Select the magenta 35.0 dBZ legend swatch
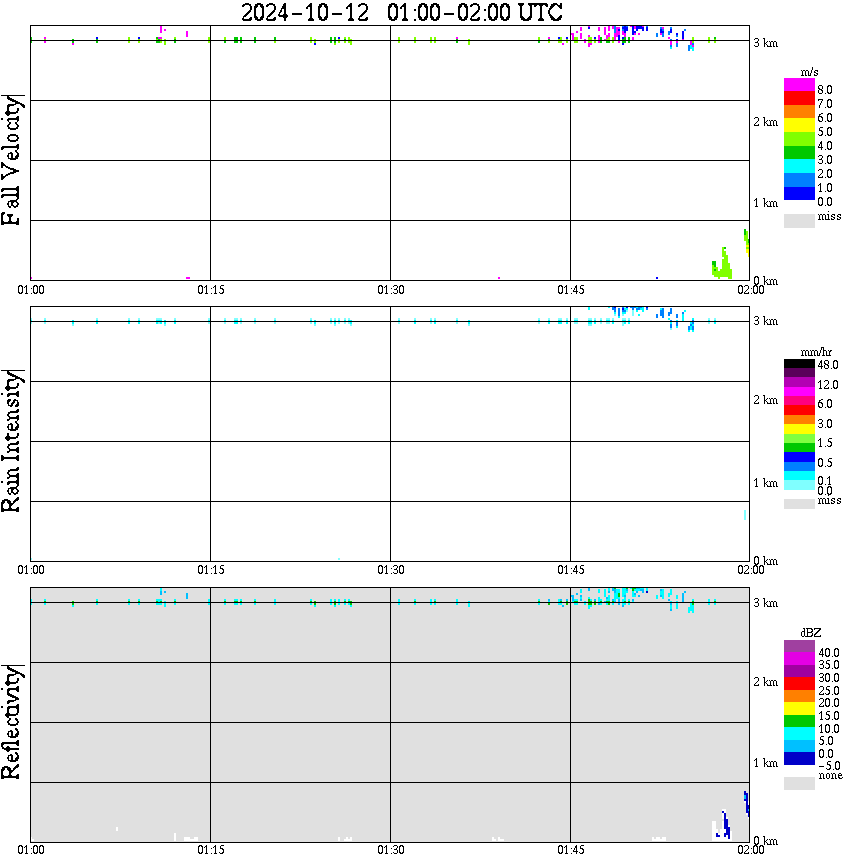The image size is (850, 868). point(799,659)
